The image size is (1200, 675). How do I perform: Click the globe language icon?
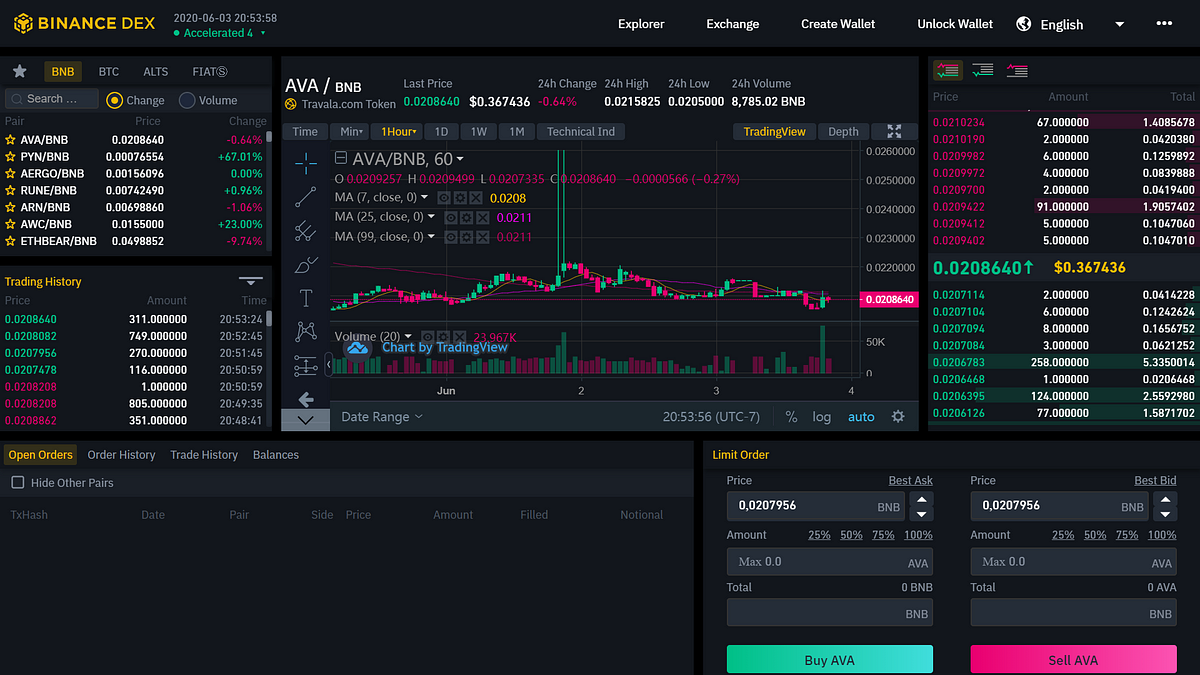click(1024, 24)
